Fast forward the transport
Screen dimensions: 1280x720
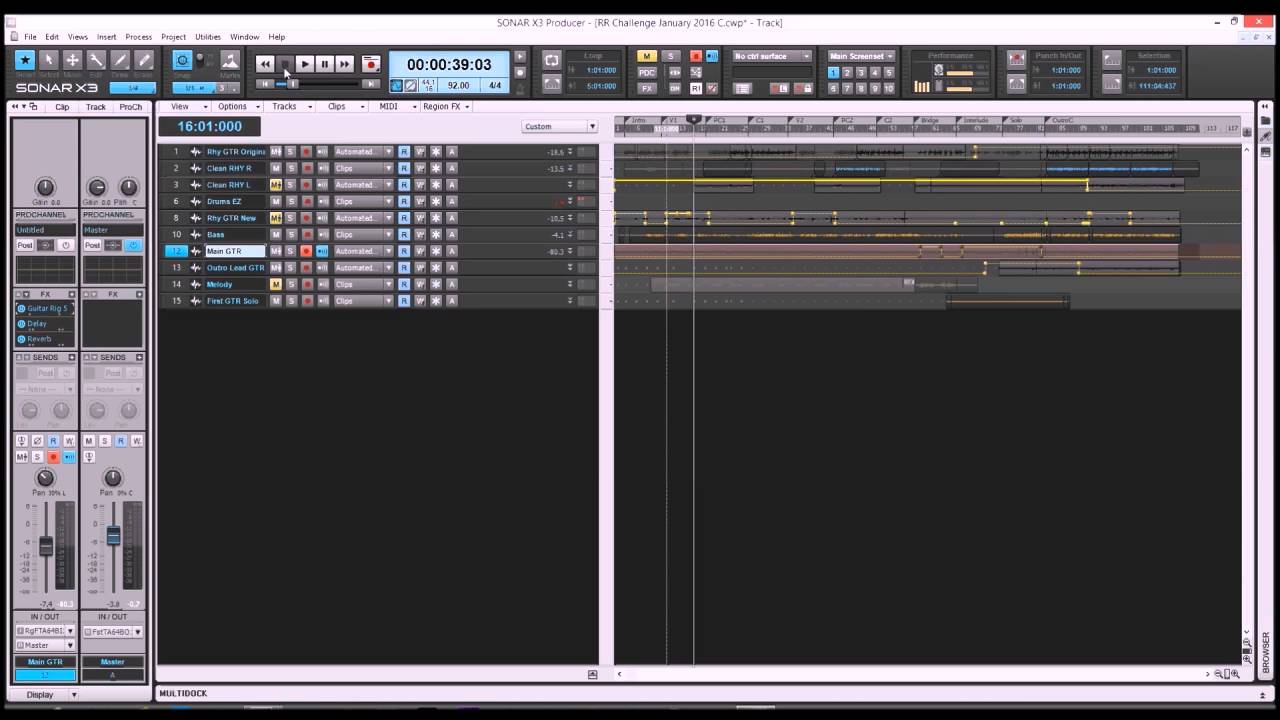coord(345,64)
